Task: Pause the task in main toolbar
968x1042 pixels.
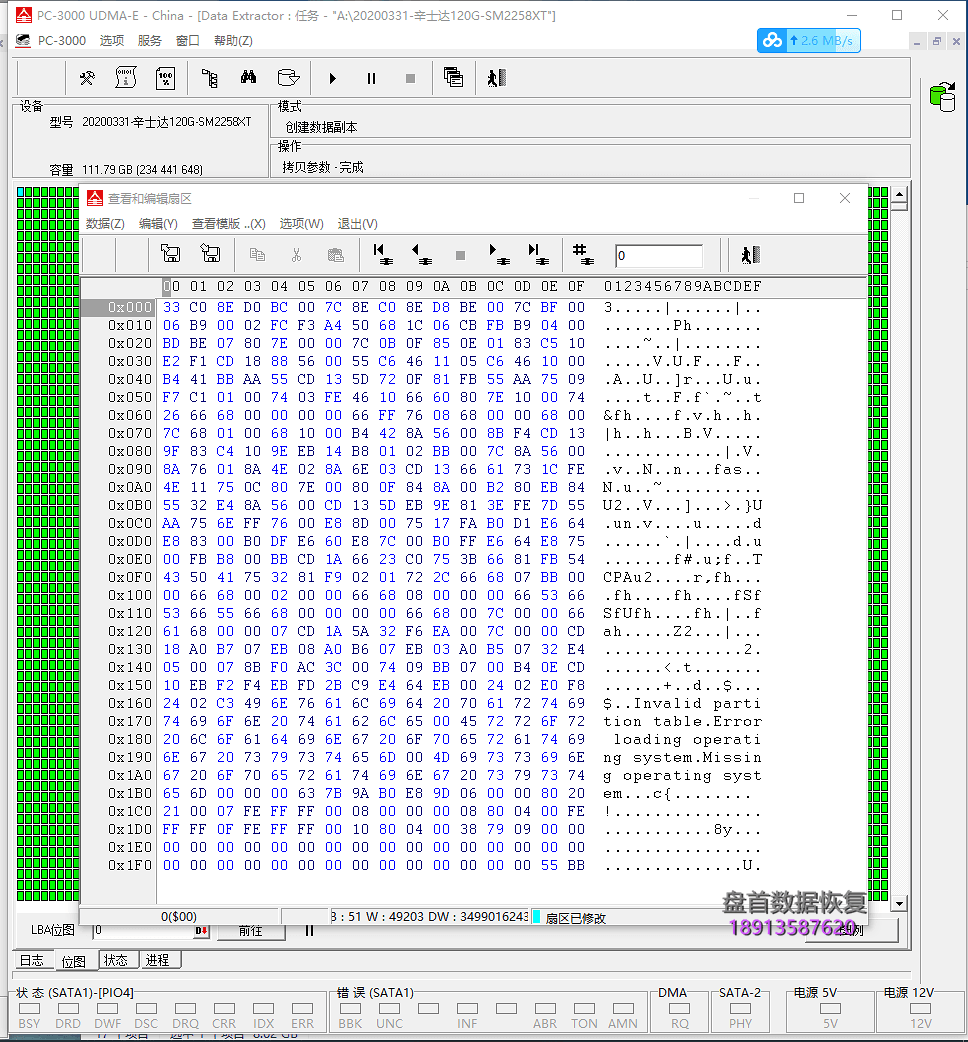Action: [371, 78]
